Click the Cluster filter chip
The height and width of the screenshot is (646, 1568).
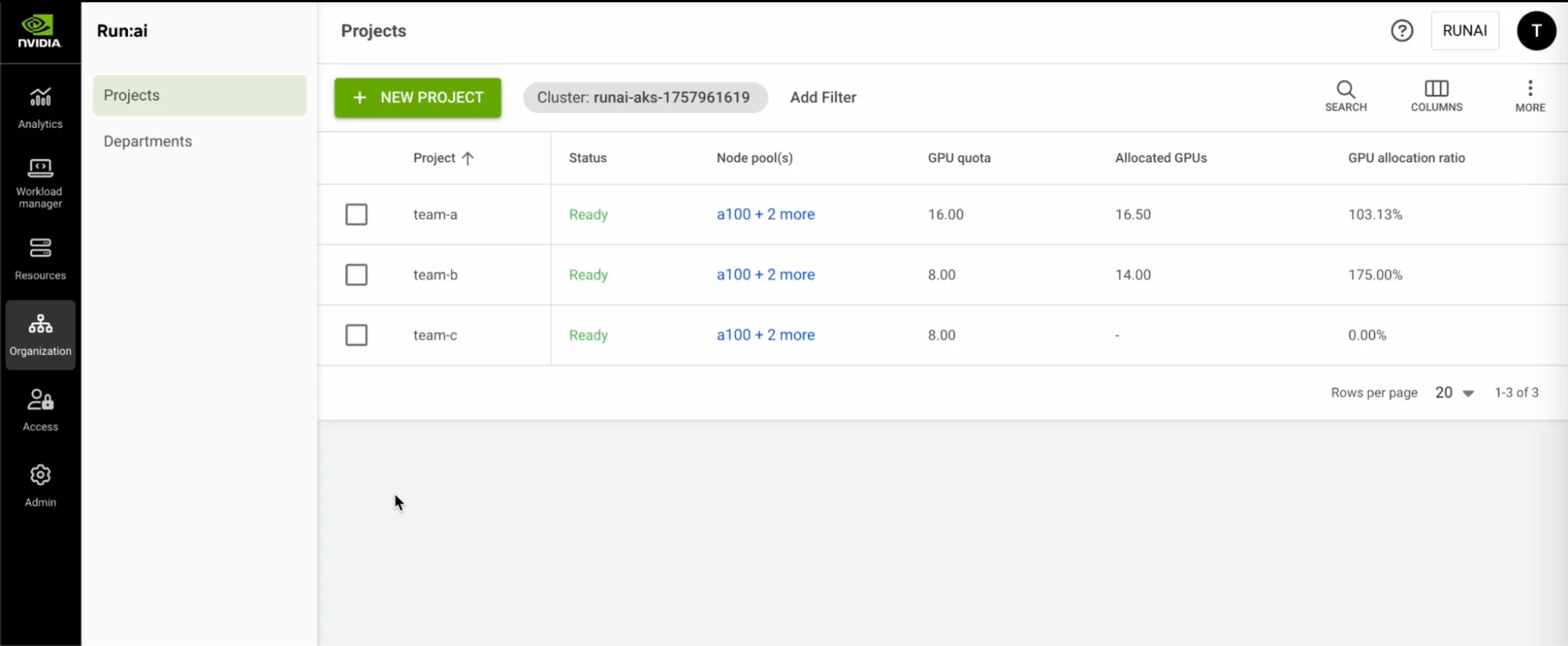click(x=645, y=98)
